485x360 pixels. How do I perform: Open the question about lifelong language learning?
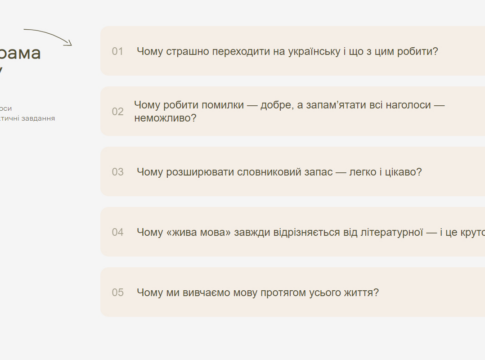[293, 292]
